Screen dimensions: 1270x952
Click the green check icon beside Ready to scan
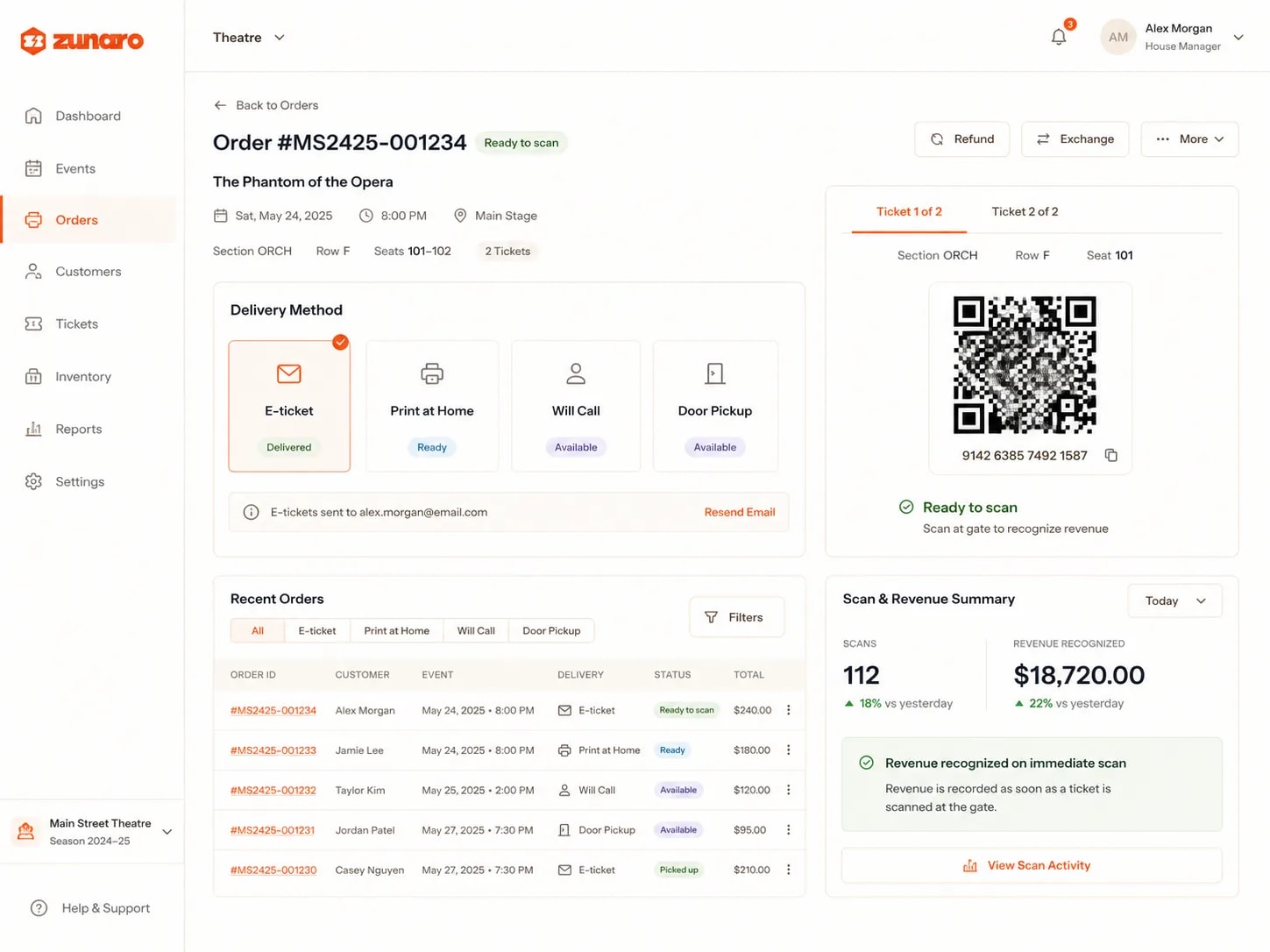click(x=906, y=507)
